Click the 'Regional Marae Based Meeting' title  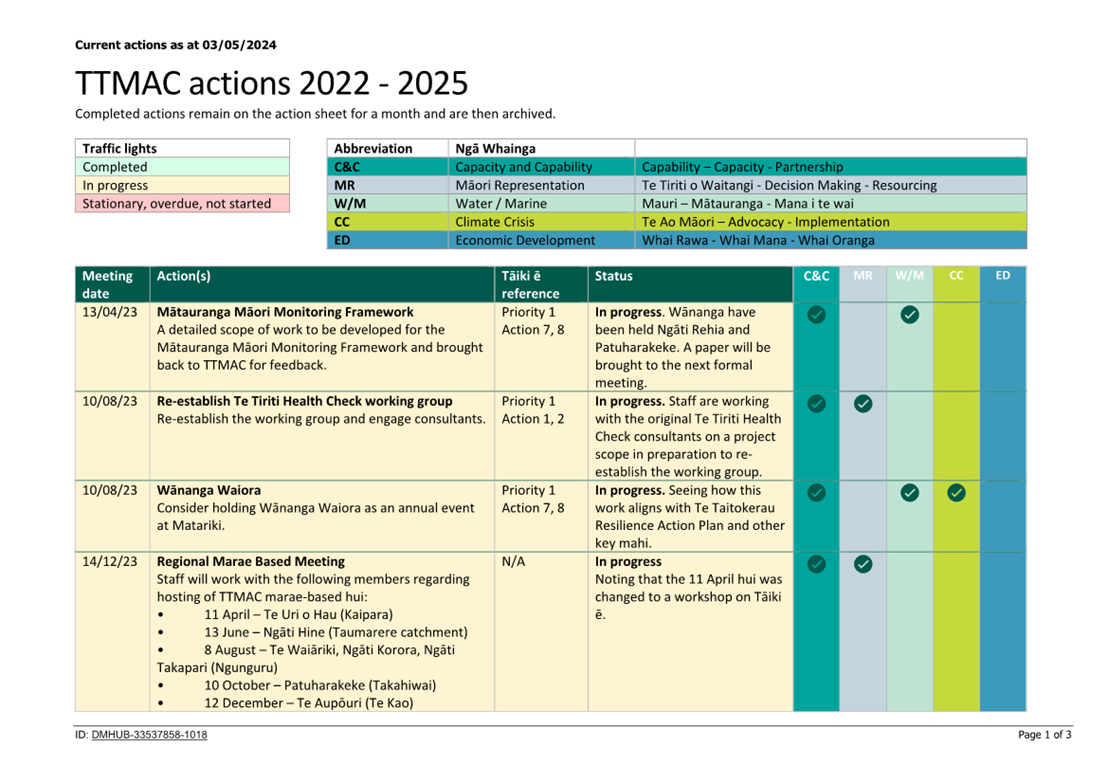[x=251, y=562]
